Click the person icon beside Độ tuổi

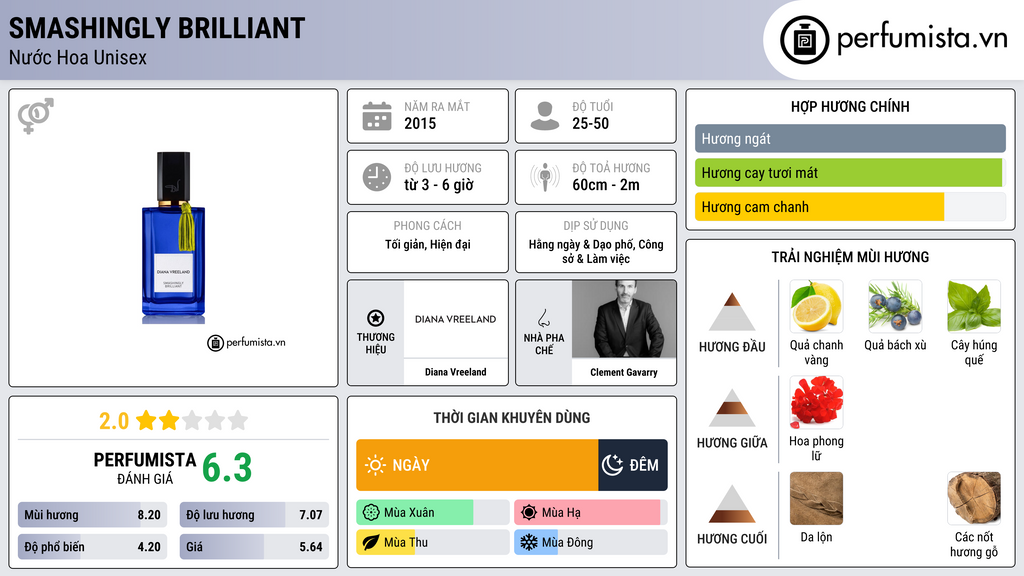545,116
